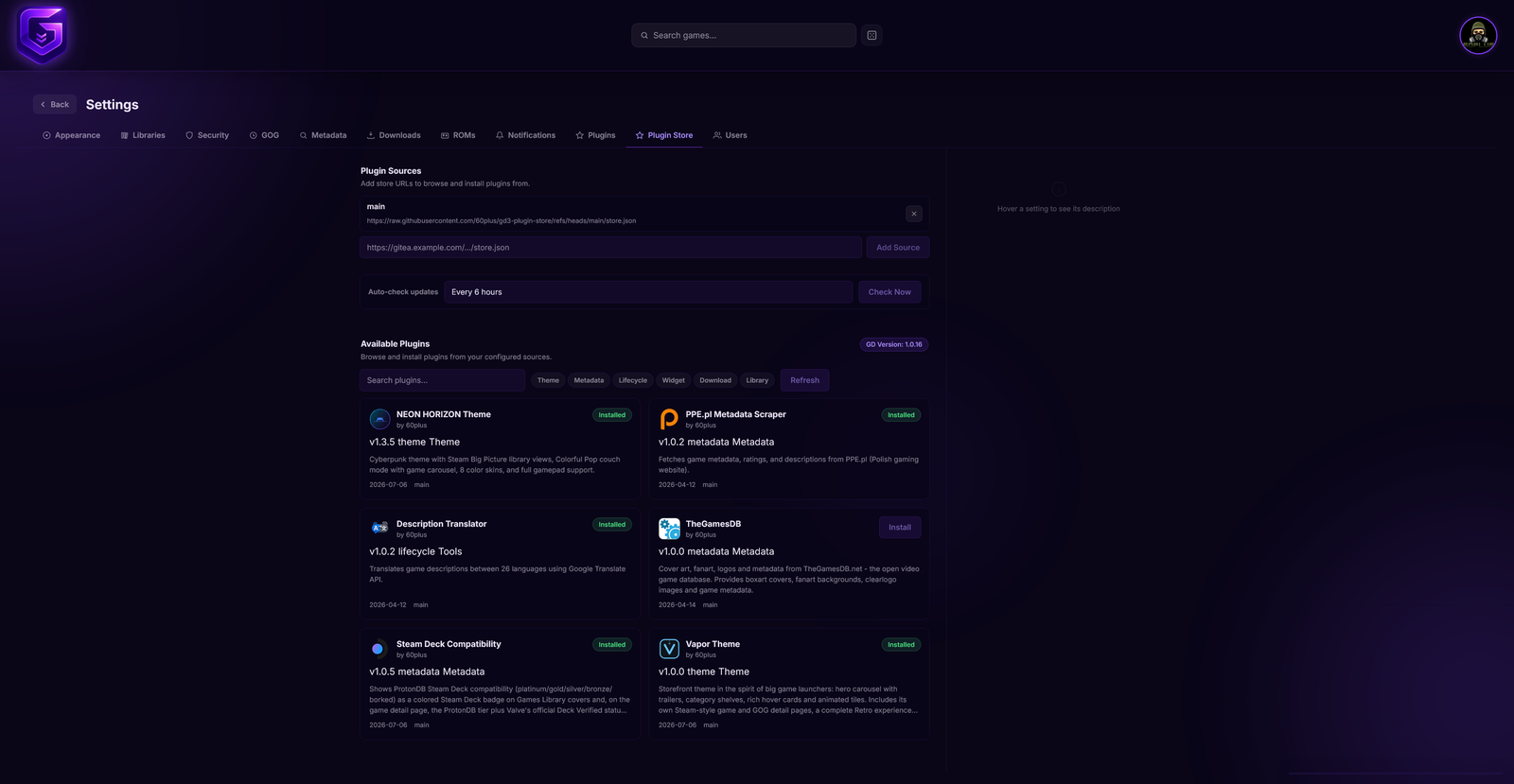Click the TheGamesDB plugin icon
This screenshot has width=1514, height=784.
(669, 529)
